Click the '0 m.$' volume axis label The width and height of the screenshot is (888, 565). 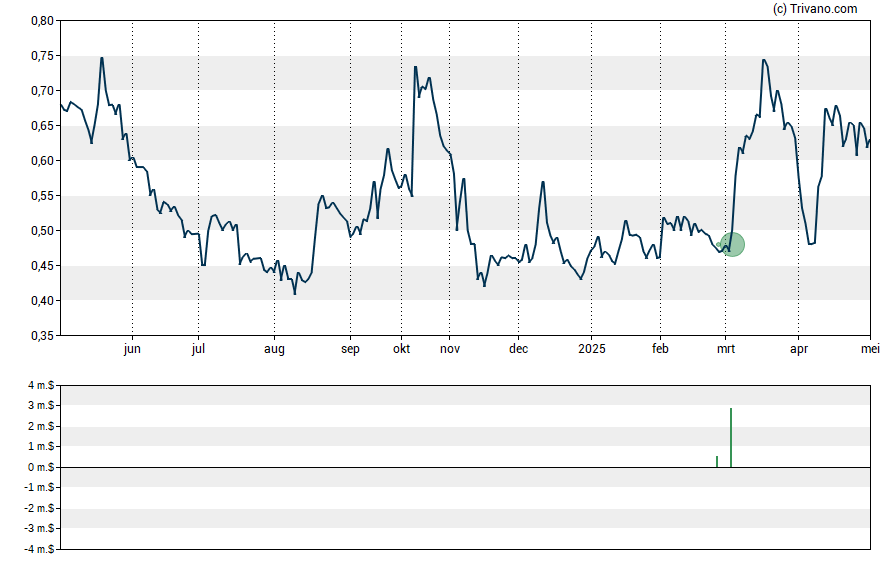coord(41,467)
